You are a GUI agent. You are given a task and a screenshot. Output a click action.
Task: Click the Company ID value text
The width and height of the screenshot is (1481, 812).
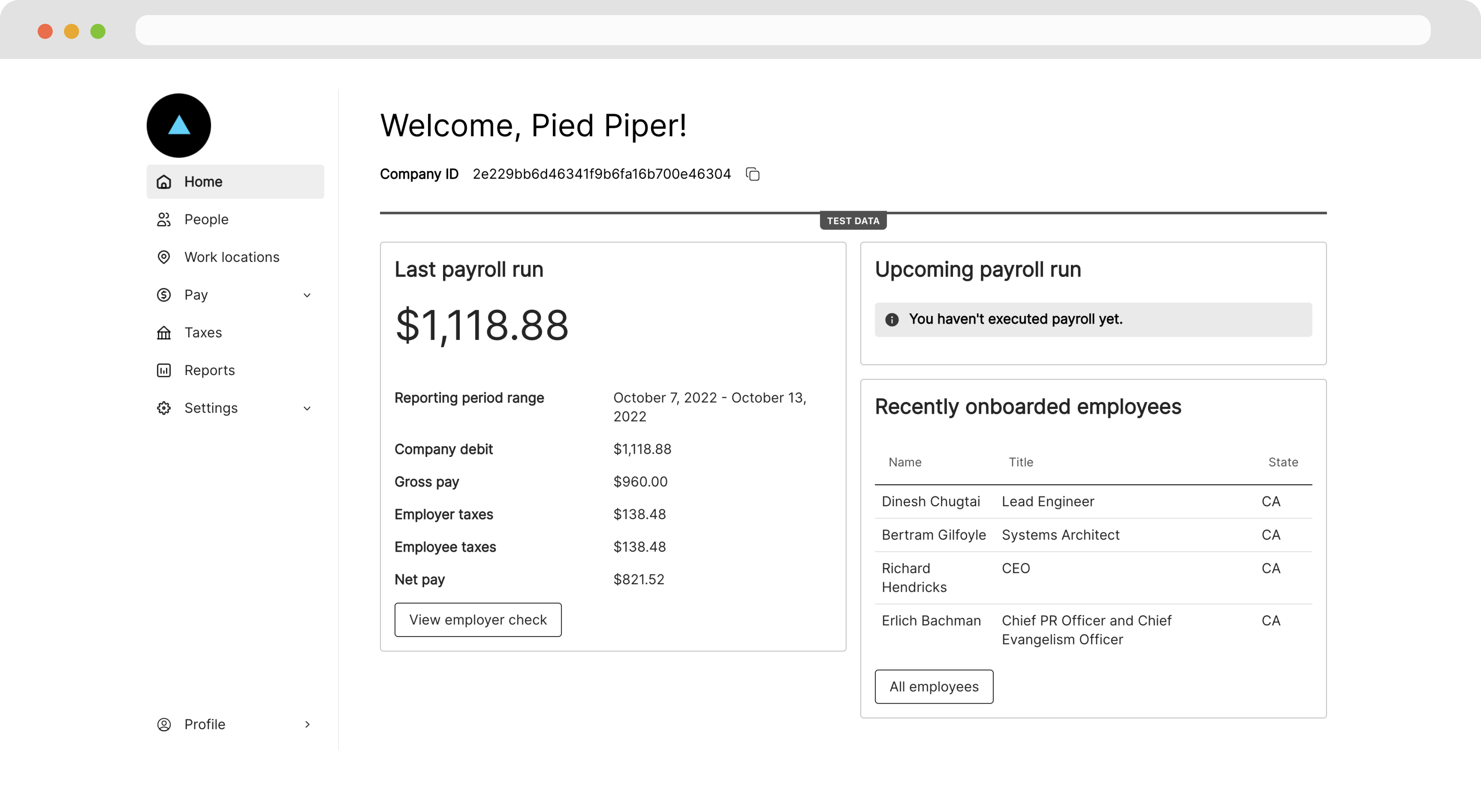point(602,173)
